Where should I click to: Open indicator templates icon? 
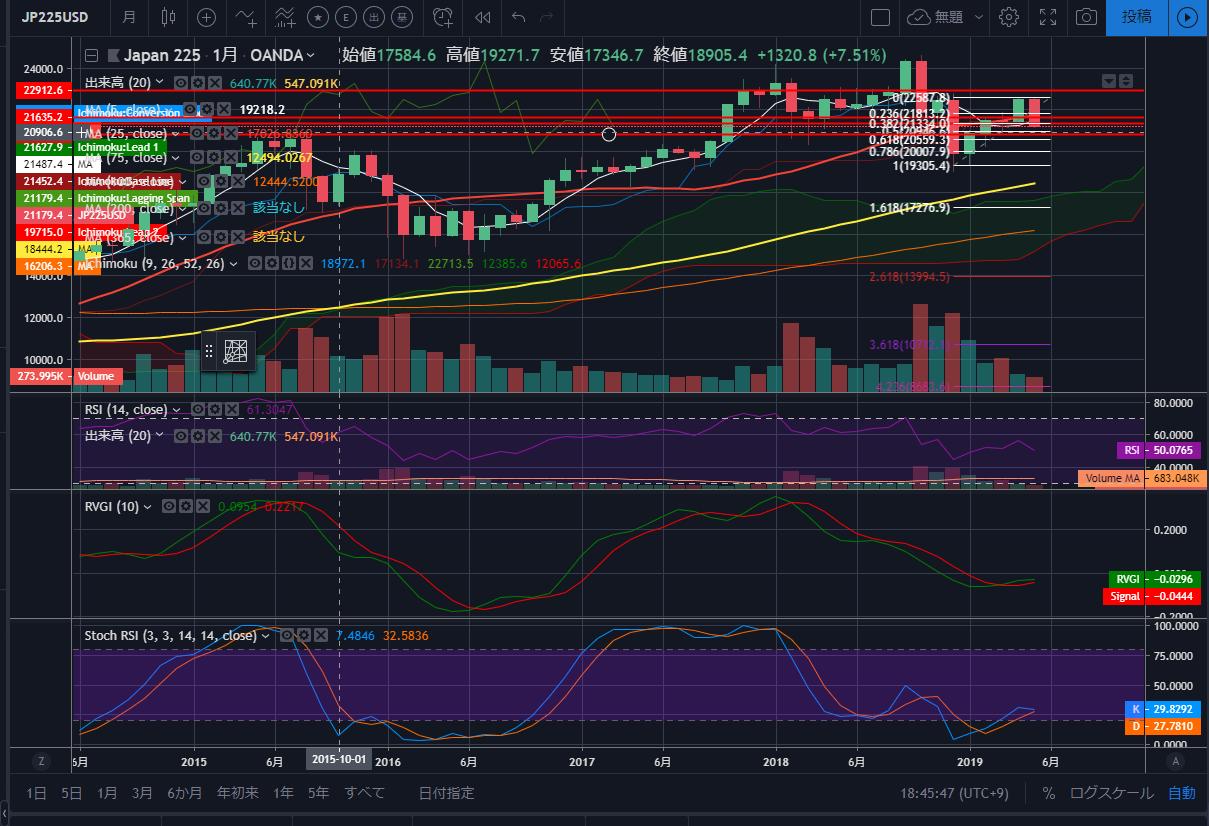(285, 17)
